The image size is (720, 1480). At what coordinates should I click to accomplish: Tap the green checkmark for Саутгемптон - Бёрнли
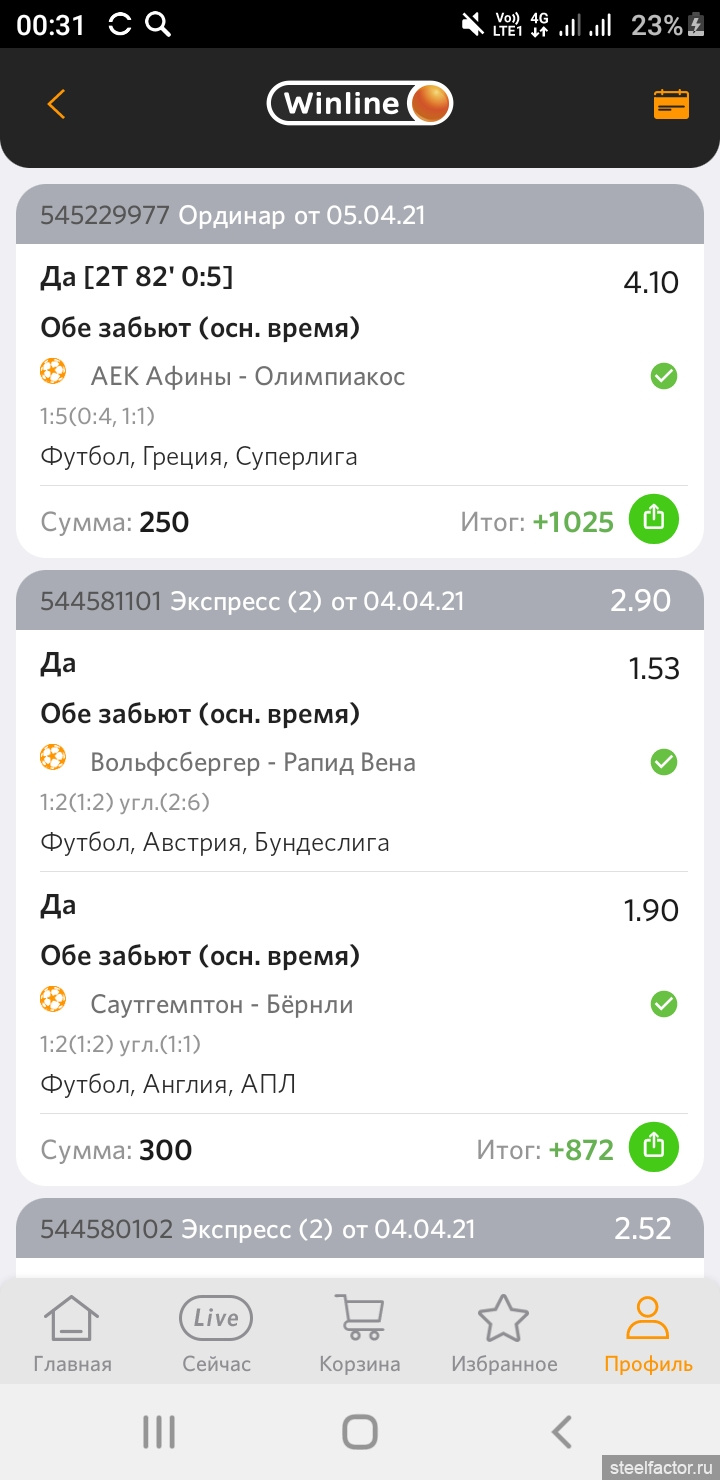click(x=664, y=1004)
